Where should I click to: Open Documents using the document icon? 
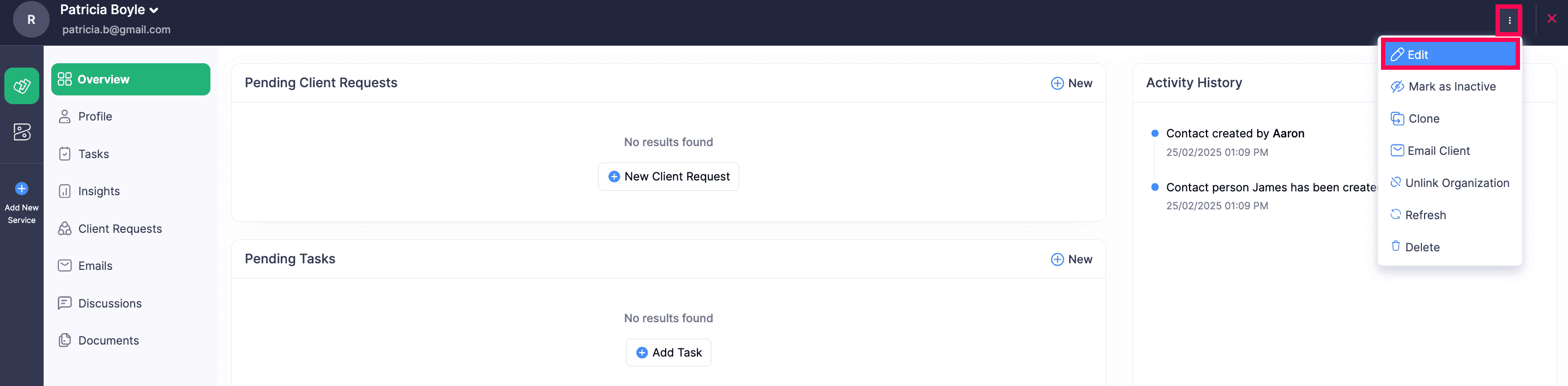65,340
